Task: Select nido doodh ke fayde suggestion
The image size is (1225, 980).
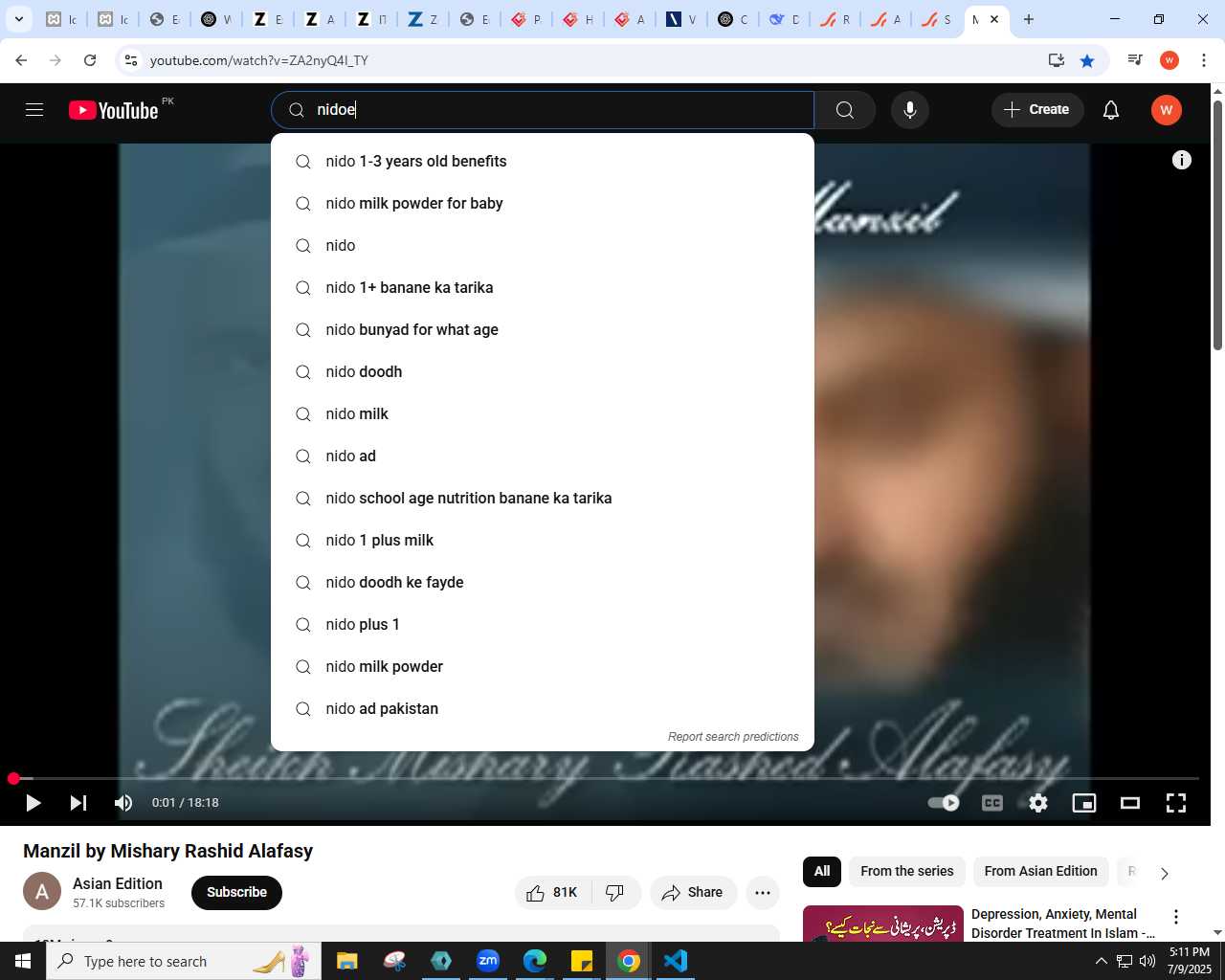Action: 543,582
